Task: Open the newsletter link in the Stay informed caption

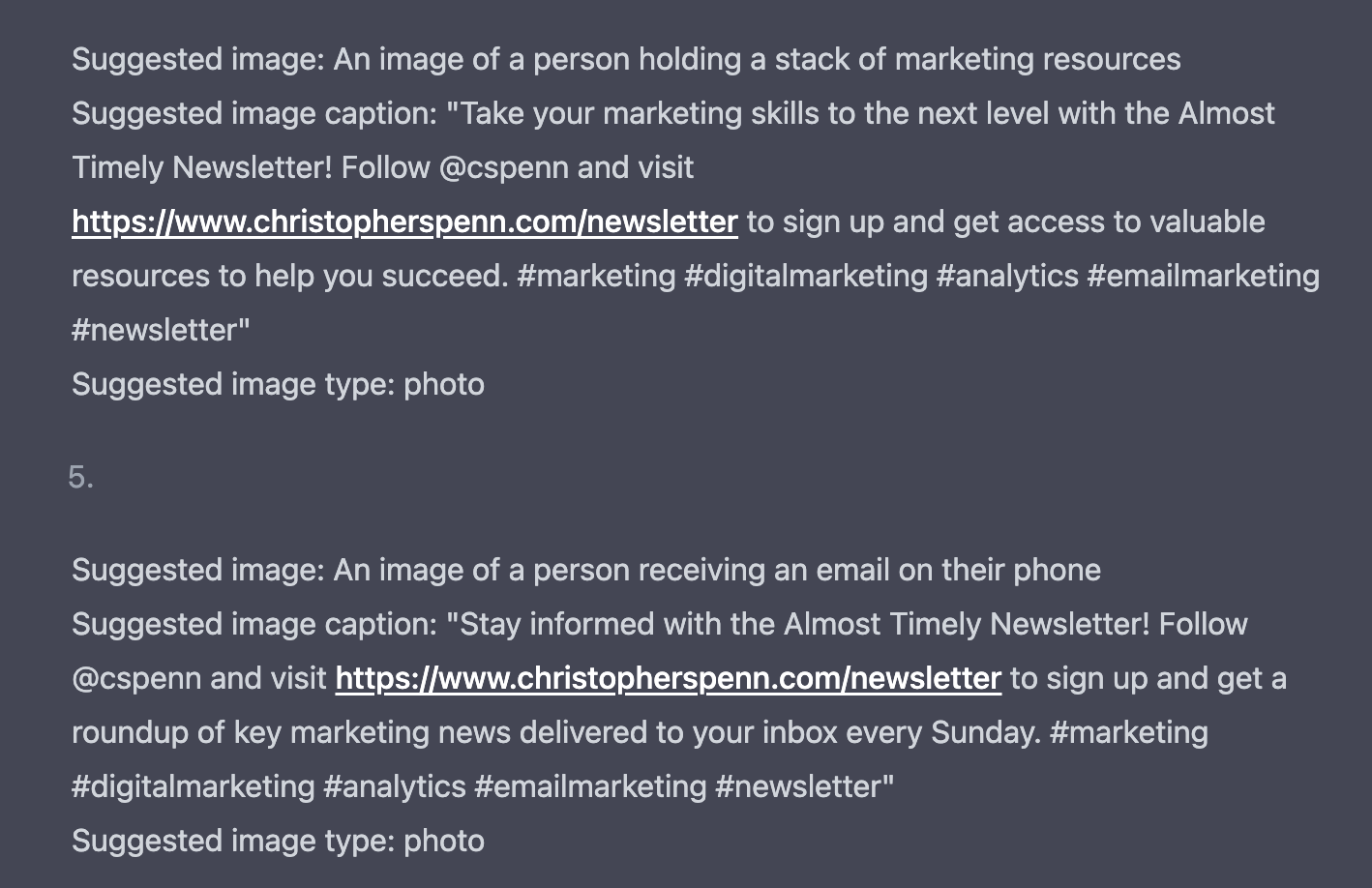Action: click(x=668, y=679)
